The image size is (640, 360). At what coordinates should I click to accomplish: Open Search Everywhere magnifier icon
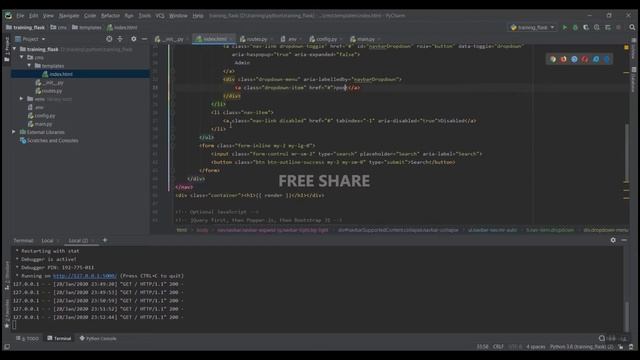pyautogui.click(x=632, y=27)
